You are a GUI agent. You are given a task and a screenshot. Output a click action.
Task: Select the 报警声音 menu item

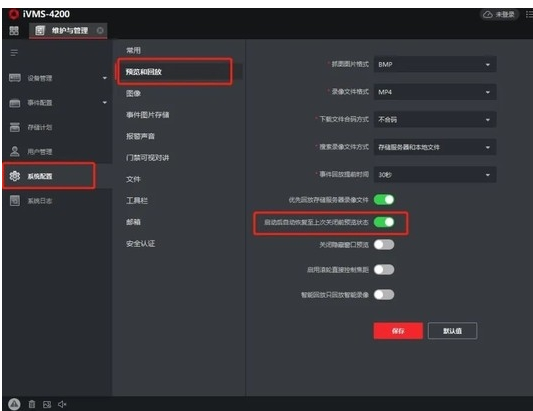140,136
